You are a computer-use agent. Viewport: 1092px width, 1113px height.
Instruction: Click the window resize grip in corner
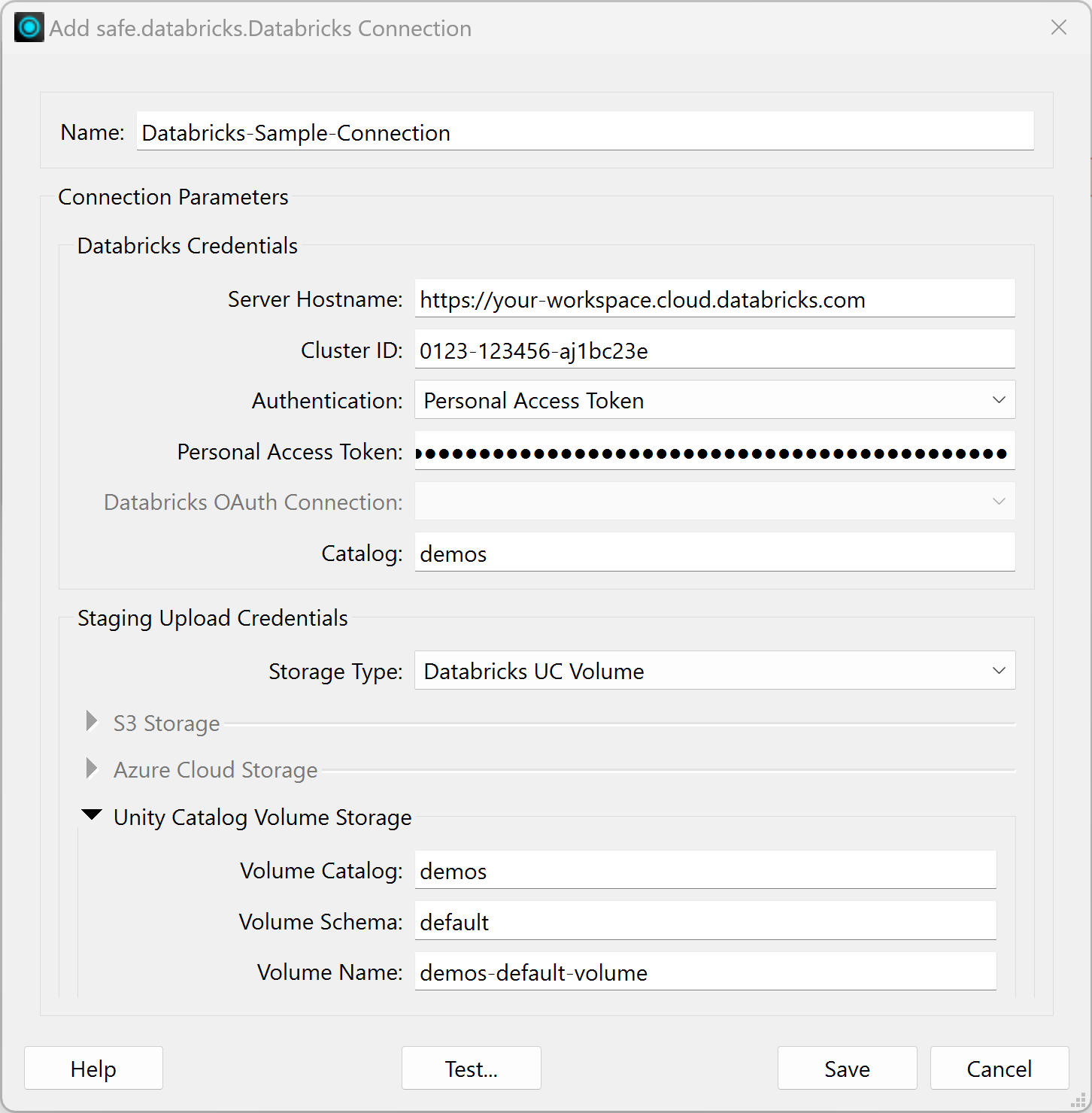click(1079, 1100)
